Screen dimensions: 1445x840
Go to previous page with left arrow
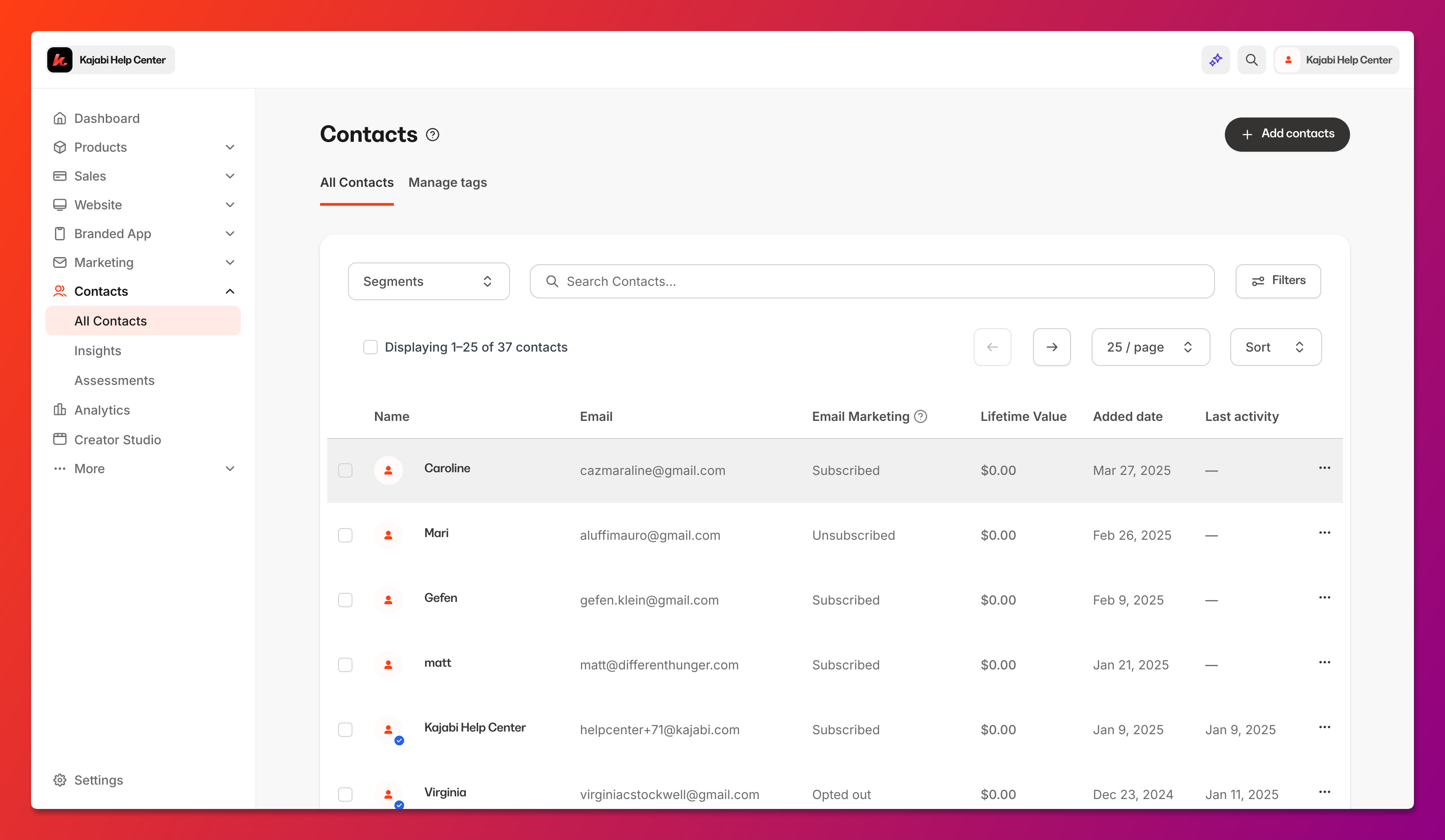pos(993,347)
